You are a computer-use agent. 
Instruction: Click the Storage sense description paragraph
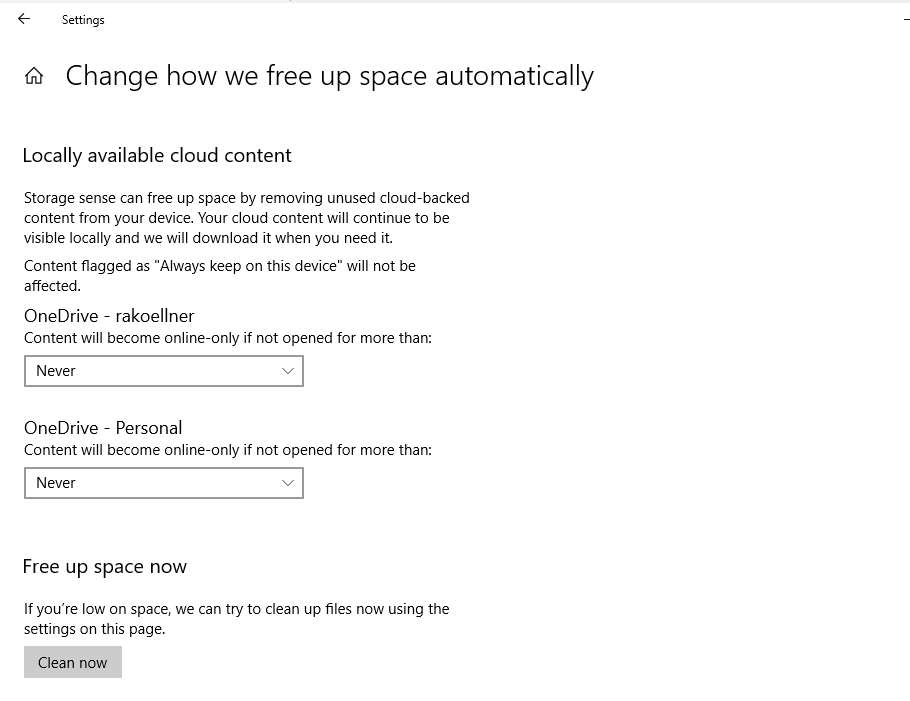[246, 218]
